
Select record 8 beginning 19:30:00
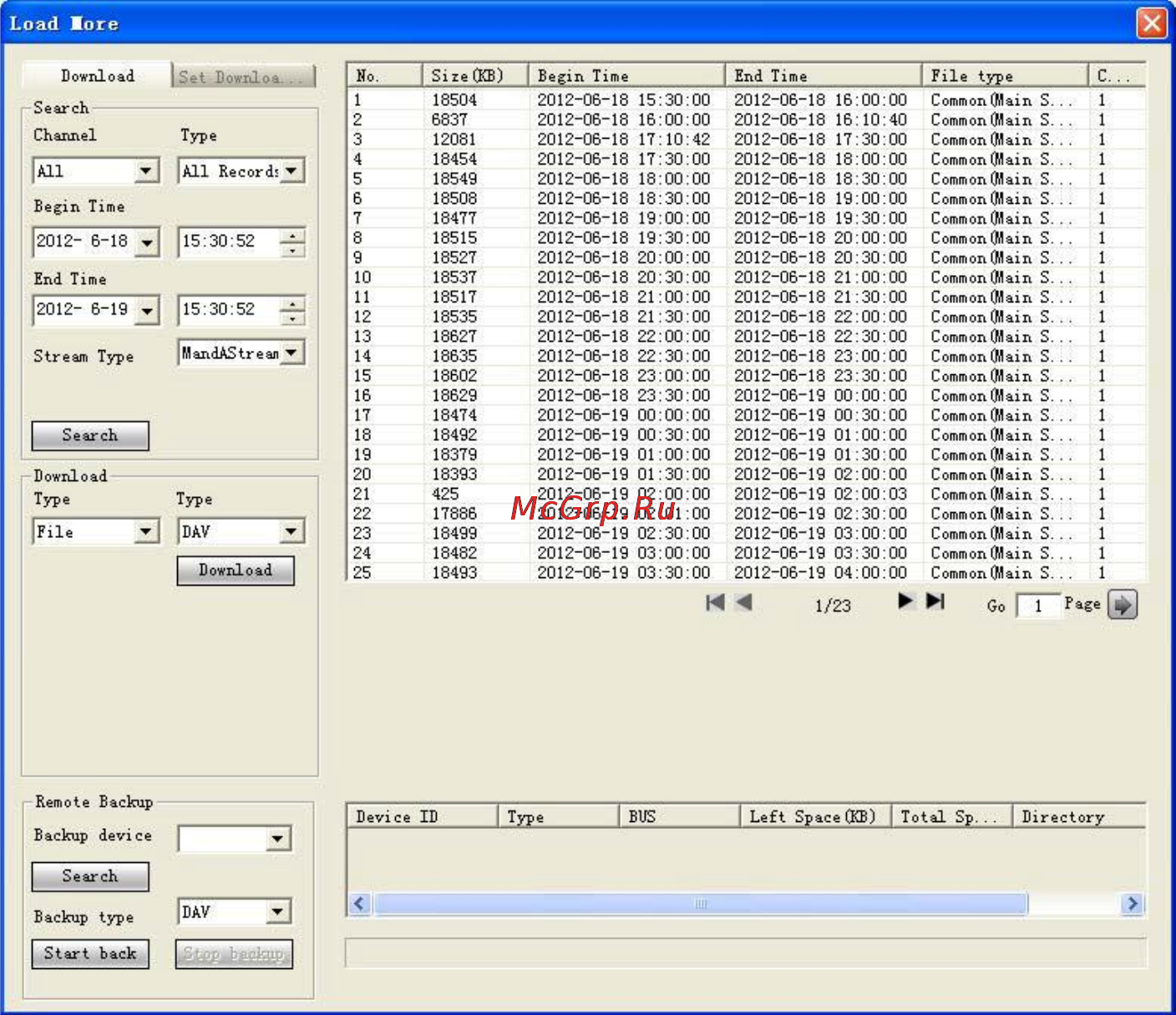coord(746,238)
